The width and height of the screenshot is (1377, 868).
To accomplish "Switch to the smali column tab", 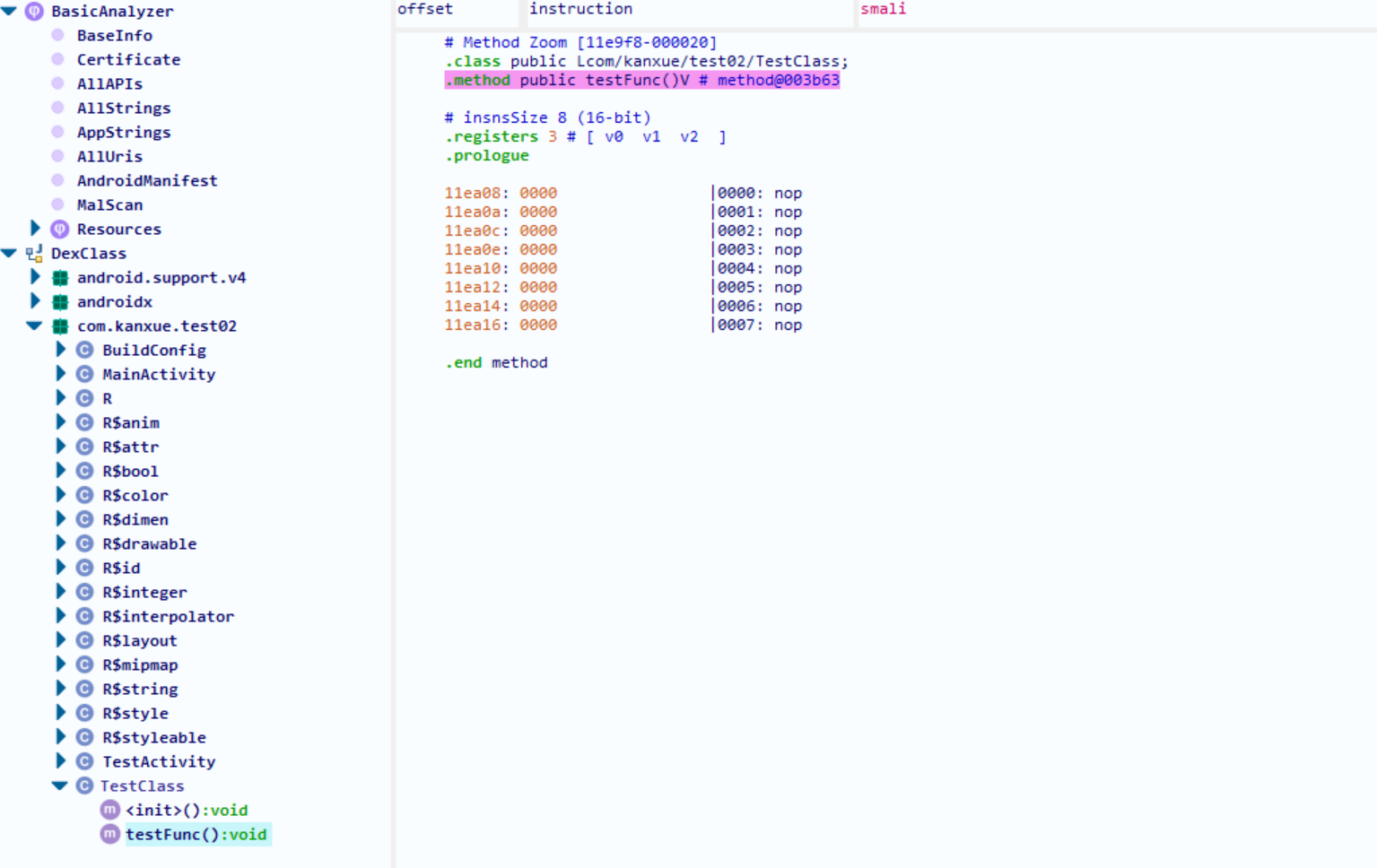I will [883, 9].
